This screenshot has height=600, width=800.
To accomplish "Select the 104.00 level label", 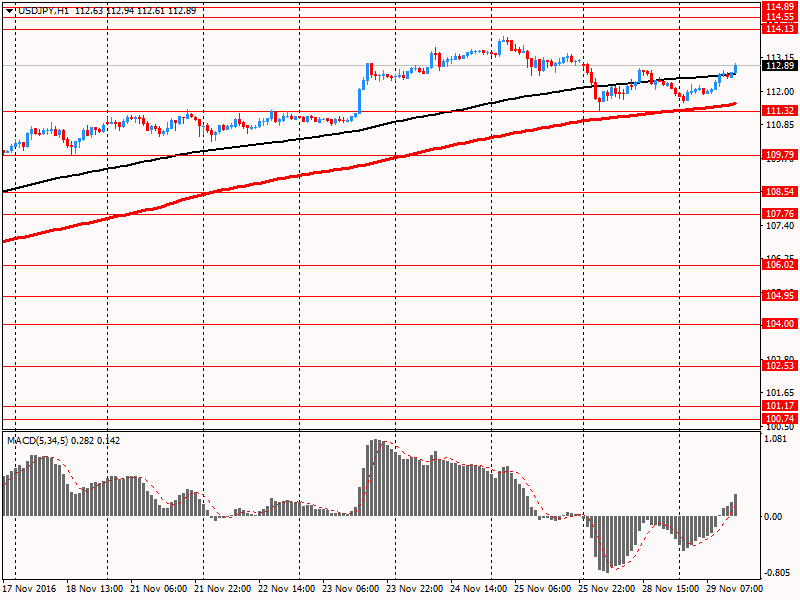I will (780, 324).
